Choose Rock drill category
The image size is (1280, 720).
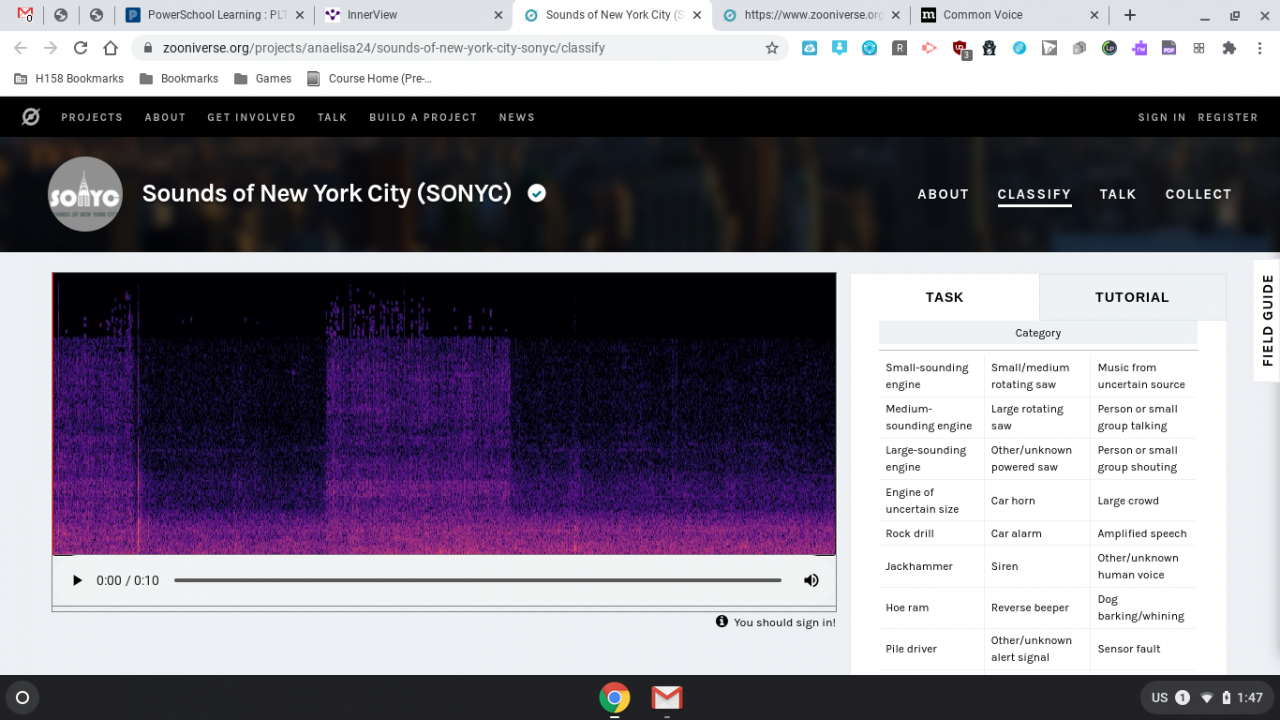[931, 533]
